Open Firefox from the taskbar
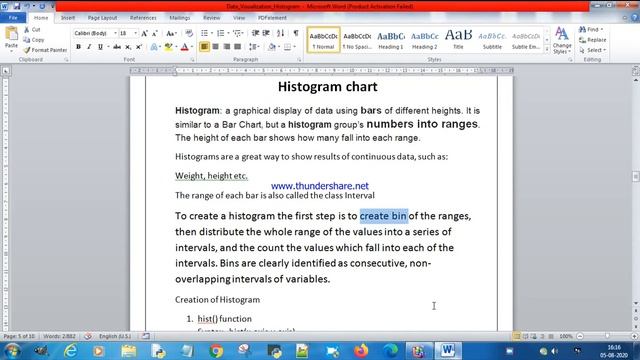 pyautogui.click(x=361, y=351)
